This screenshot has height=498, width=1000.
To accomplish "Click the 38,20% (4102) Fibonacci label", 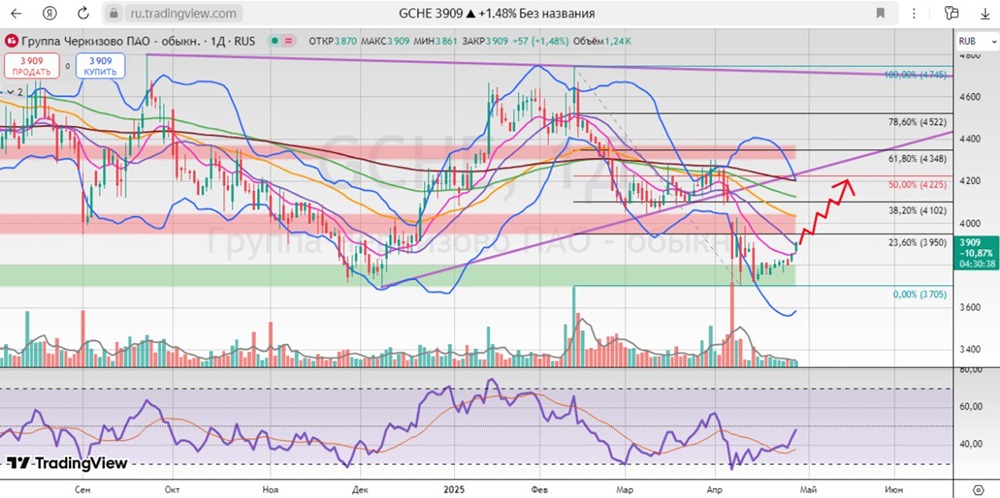I will click(917, 209).
